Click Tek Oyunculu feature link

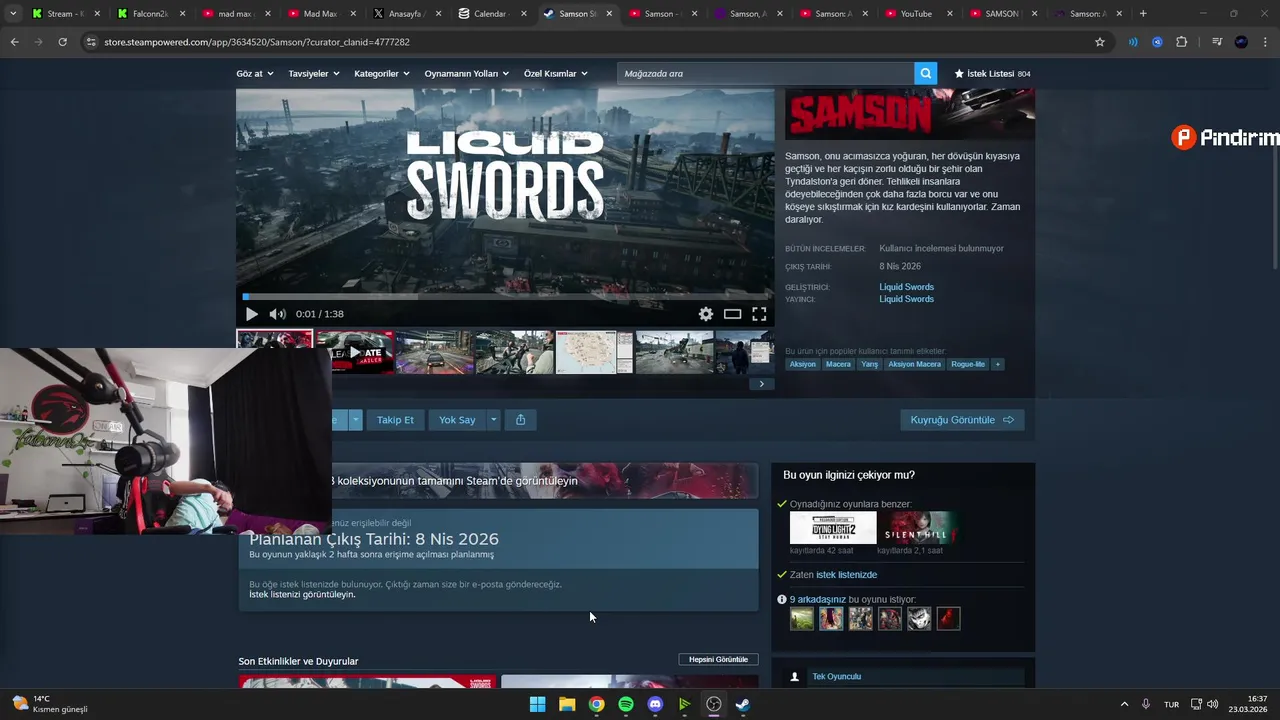pyautogui.click(x=836, y=677)
